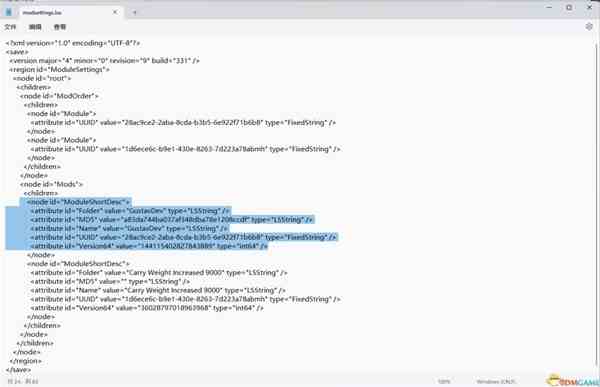The image size is (600, 387).
Task: Click the highlighted UUID FixedString line
Action: click(x=183, y=237)
